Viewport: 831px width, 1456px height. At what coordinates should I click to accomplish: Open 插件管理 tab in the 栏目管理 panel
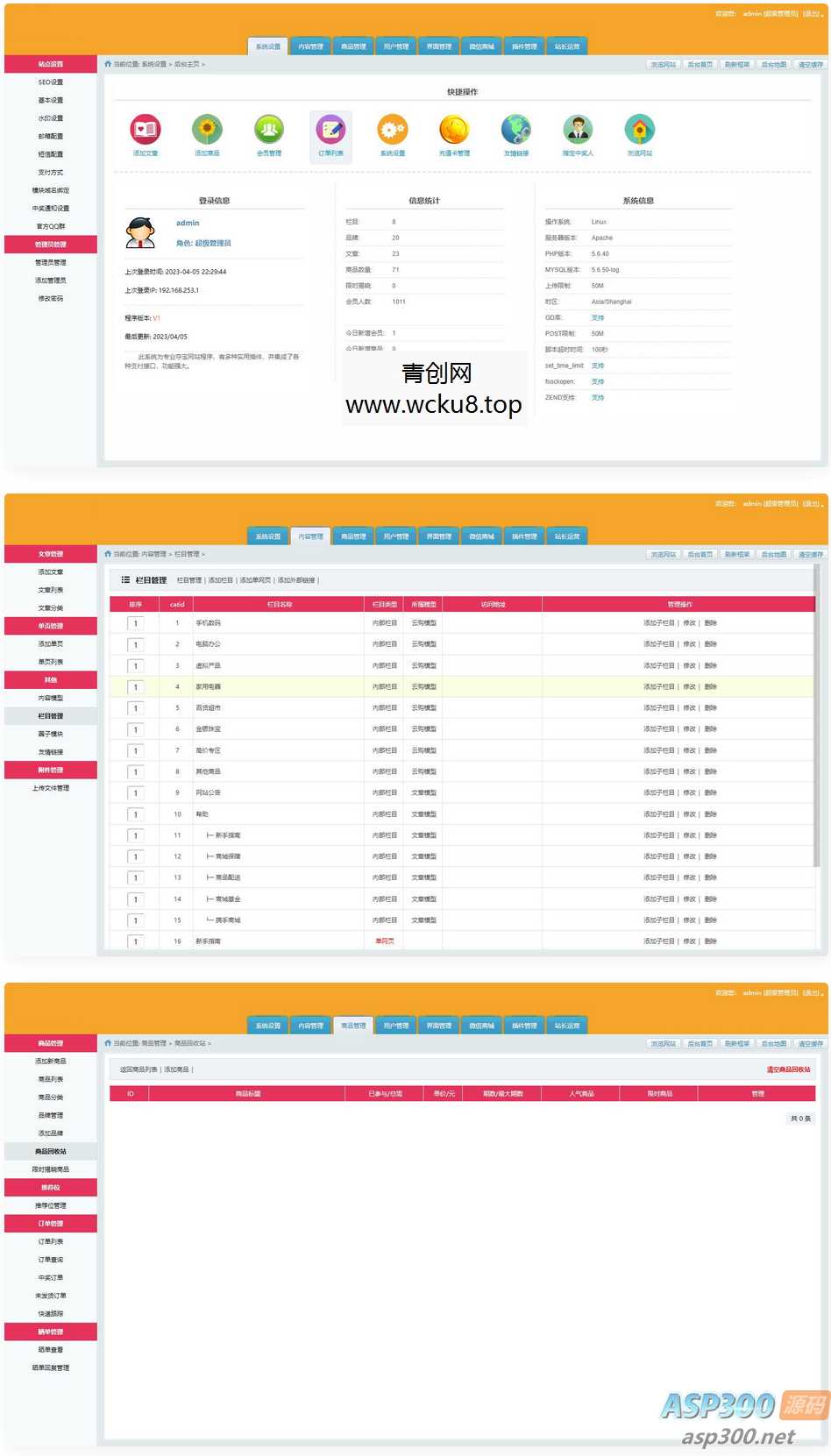(x=524, y=536)
